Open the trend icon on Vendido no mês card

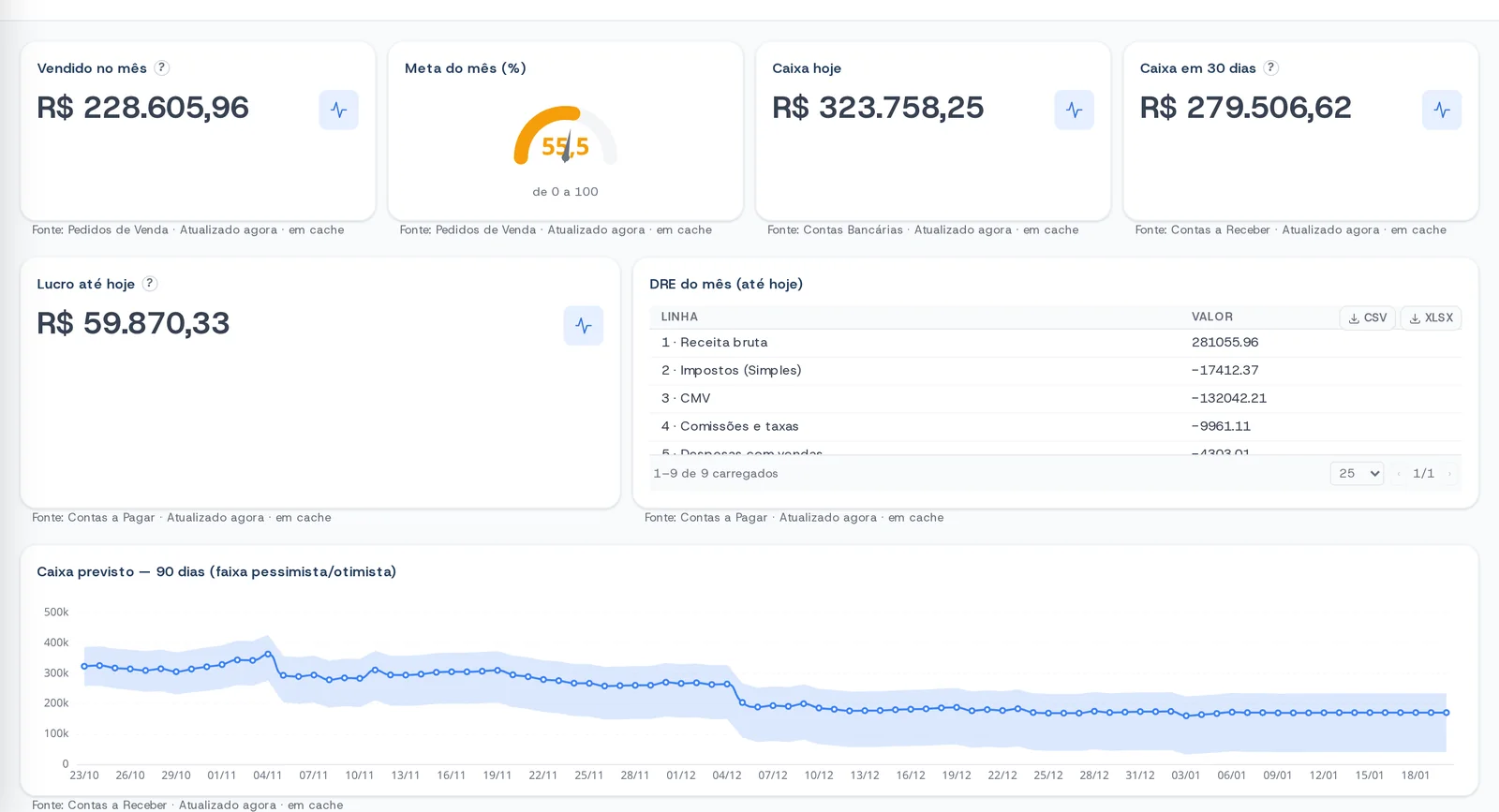(338, 110)
